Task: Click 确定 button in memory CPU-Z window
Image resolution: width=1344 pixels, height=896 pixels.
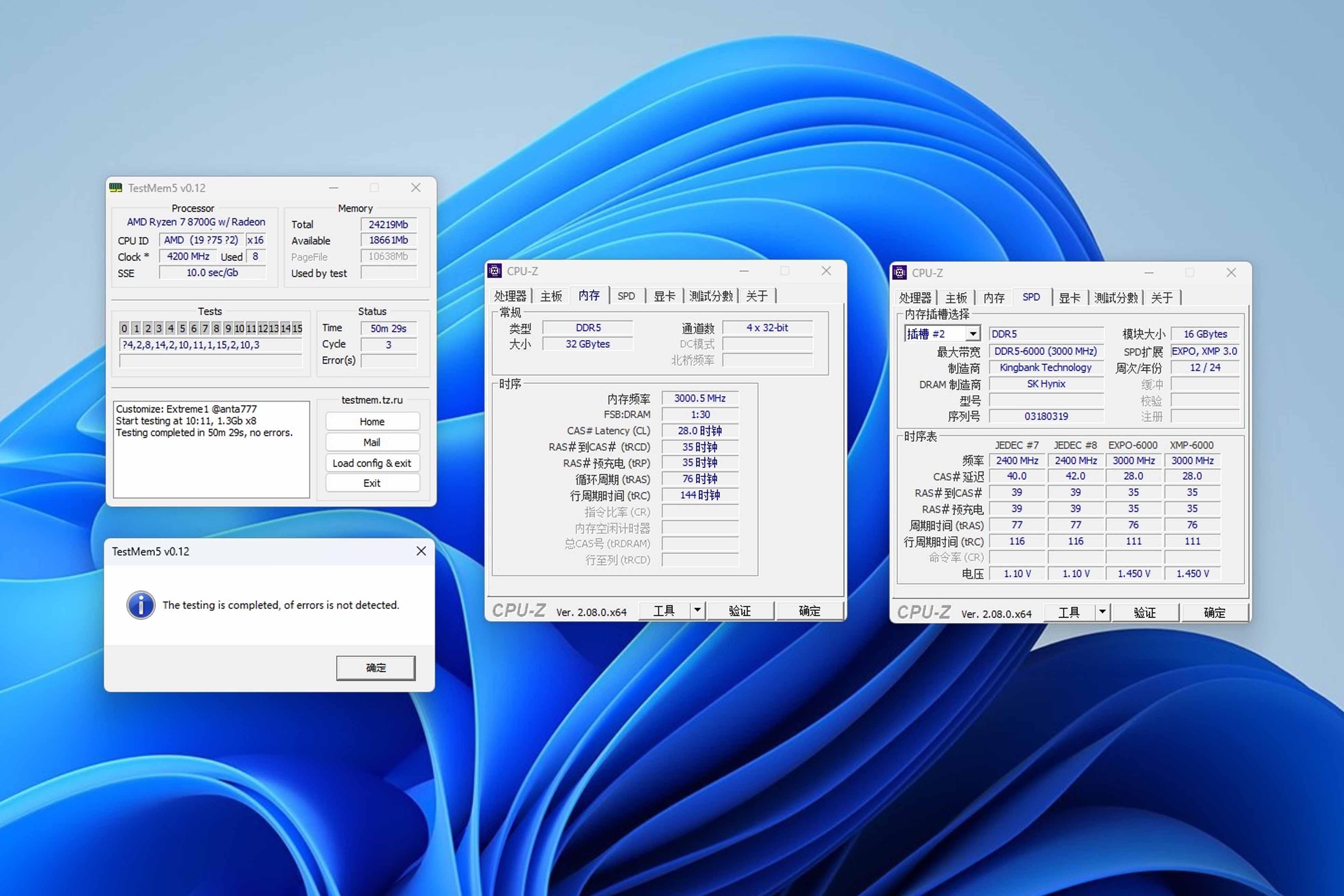Action: pos(809,610)
